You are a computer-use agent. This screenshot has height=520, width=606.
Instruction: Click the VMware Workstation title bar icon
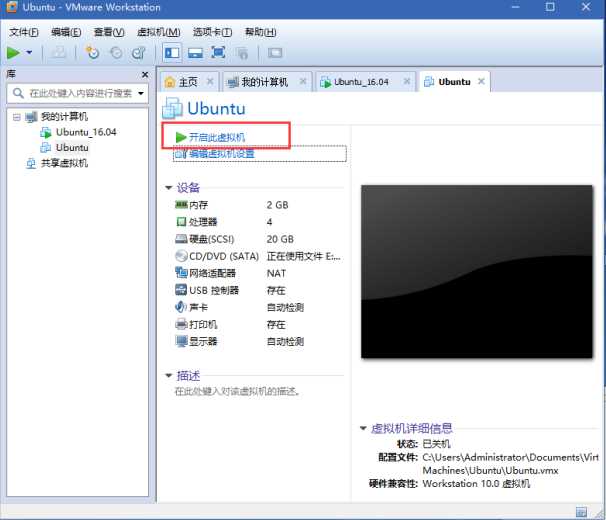click(12, 7)
